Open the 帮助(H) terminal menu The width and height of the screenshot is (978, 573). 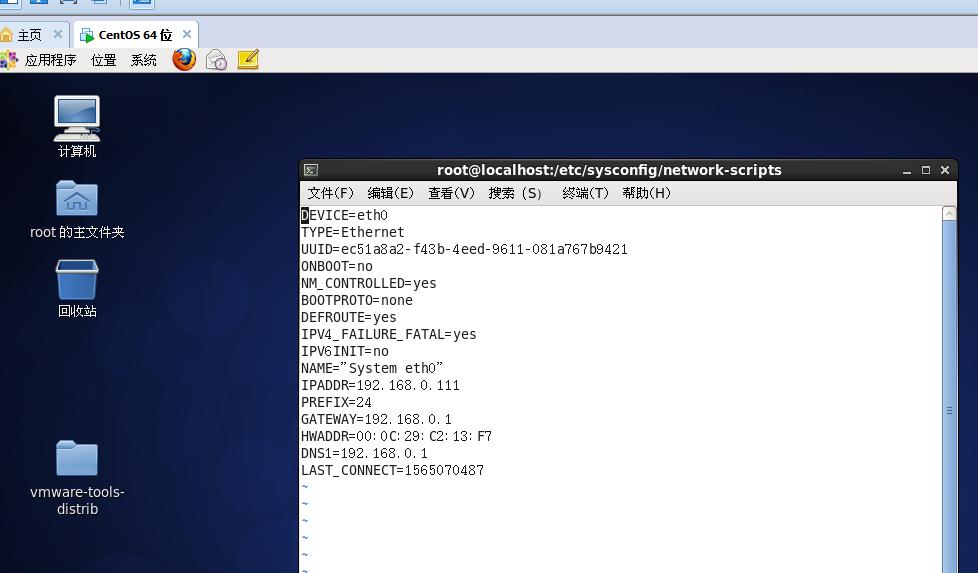[646, 193]
